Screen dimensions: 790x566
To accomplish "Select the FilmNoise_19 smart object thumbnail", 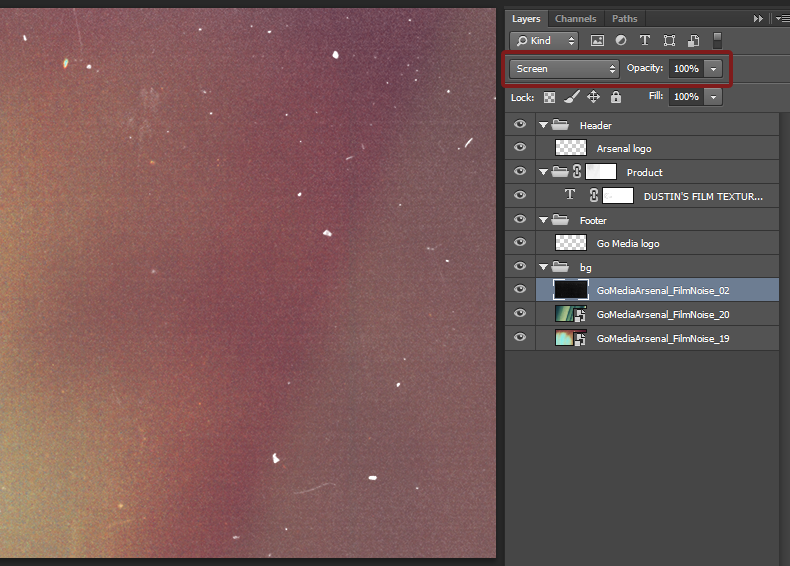I will [x=570, y=338].
